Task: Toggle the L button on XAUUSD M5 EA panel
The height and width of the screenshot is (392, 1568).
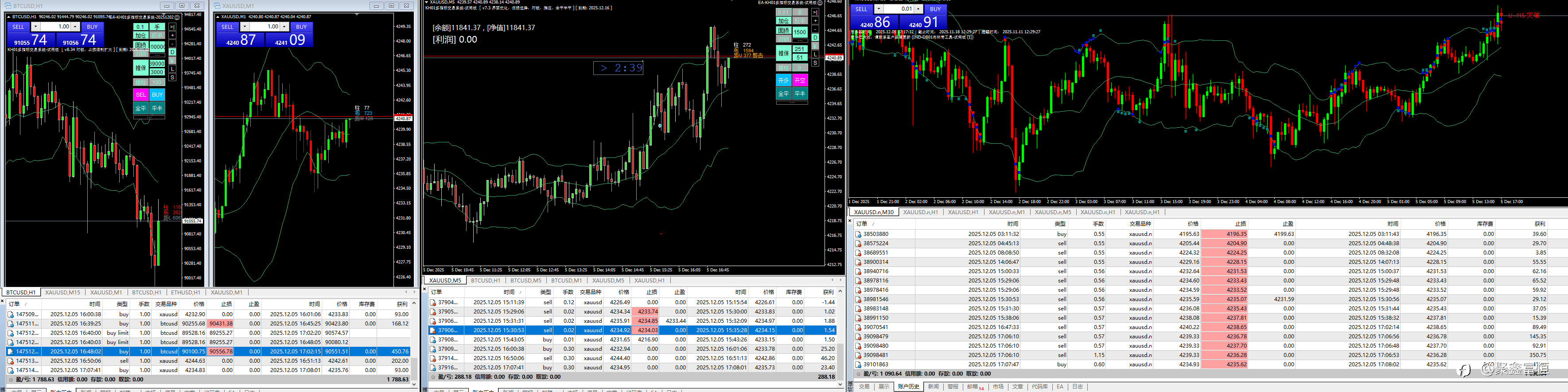Action: coord(816,54)
